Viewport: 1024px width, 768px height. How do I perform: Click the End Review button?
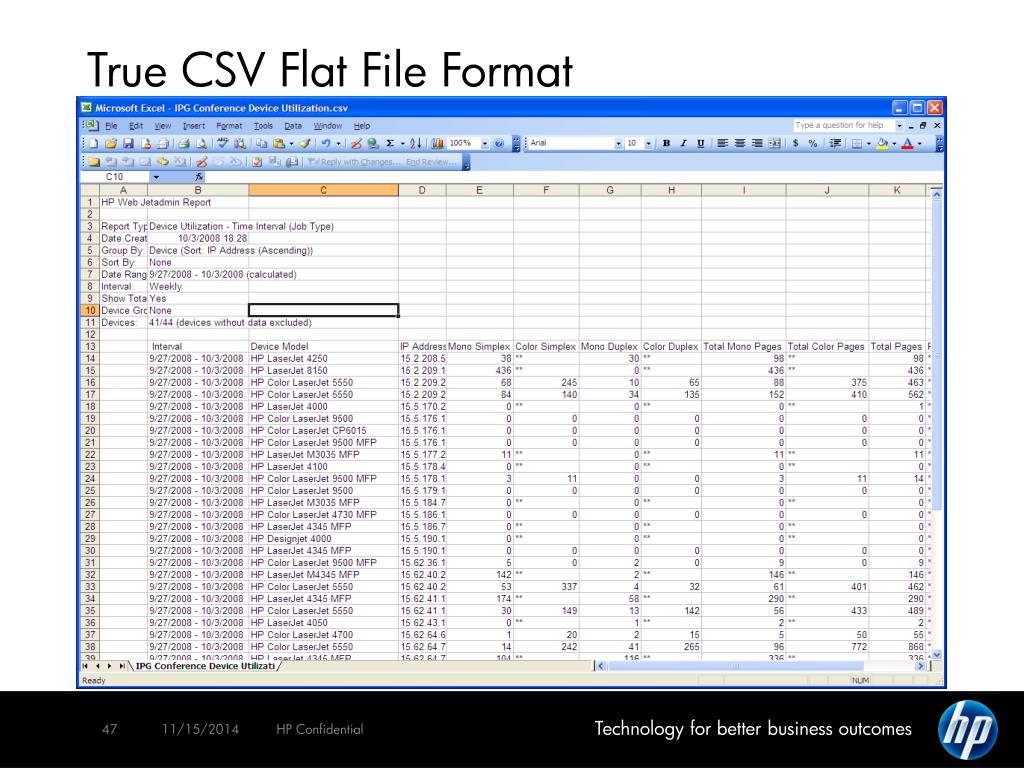tap(430, 161)
